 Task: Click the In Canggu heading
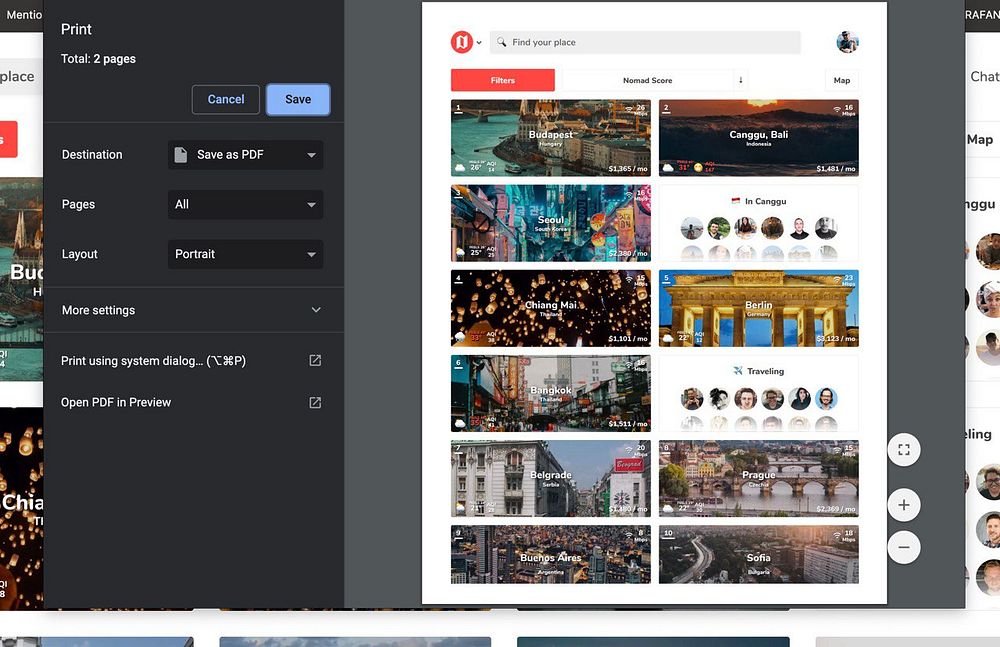(x=758, y=201)
